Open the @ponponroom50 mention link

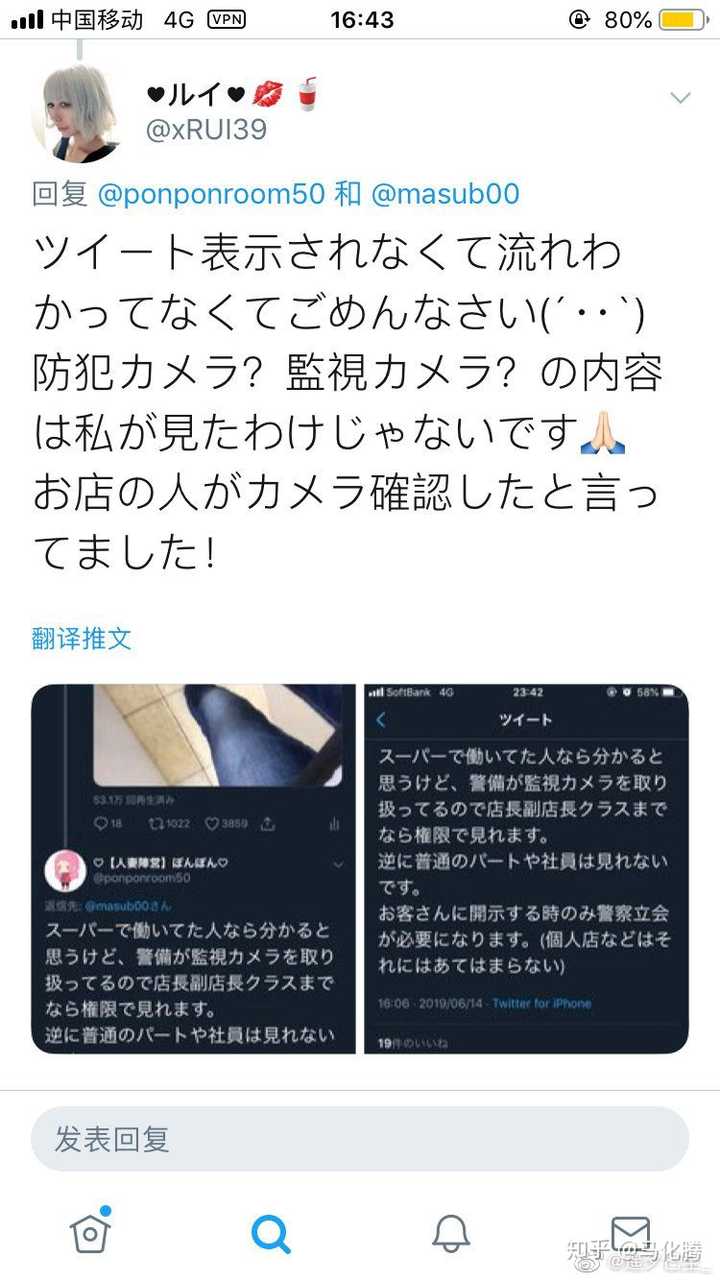tap(212, 193)
